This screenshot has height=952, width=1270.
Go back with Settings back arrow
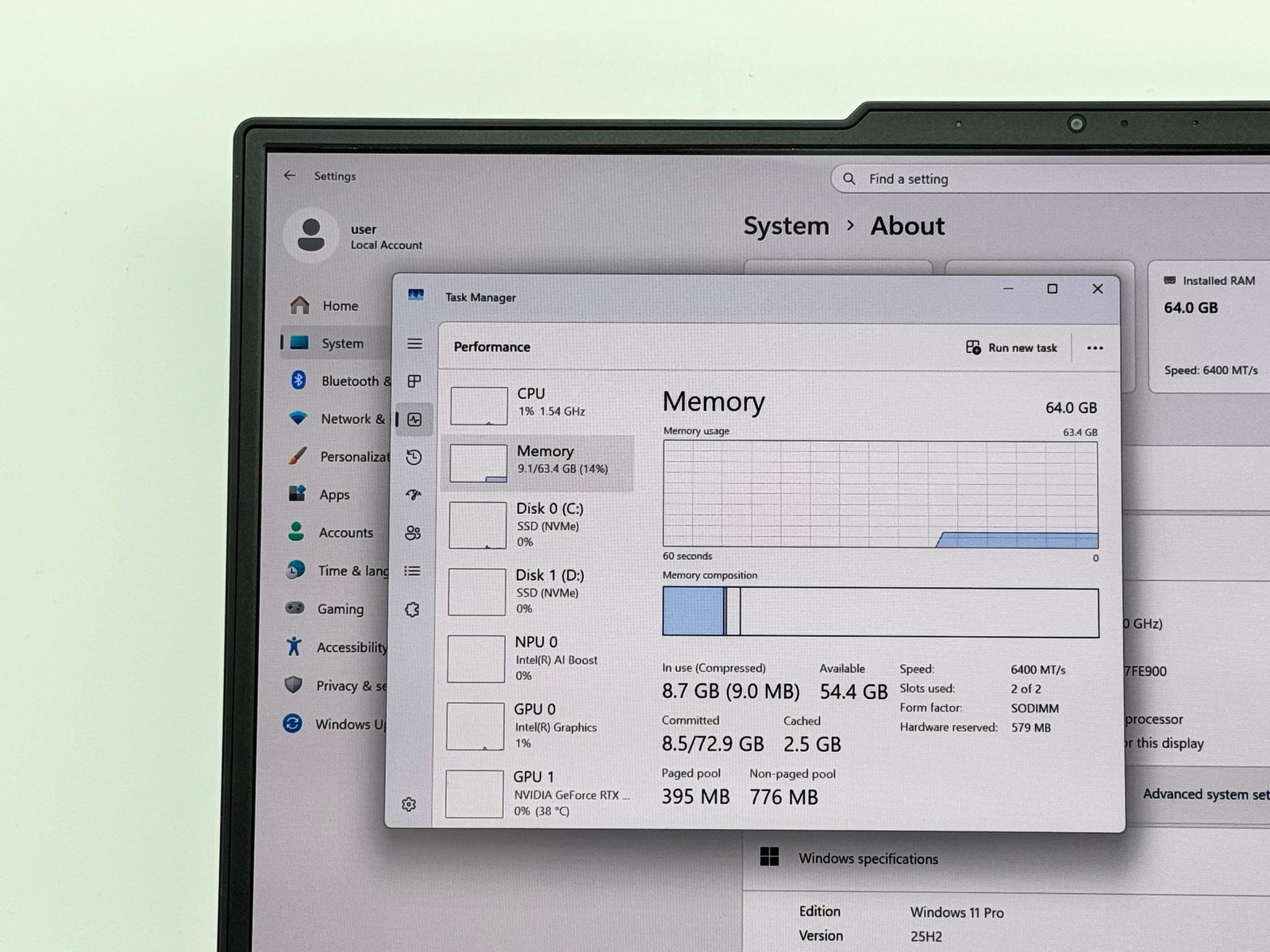pyautogui.click(x=290, y=175)
